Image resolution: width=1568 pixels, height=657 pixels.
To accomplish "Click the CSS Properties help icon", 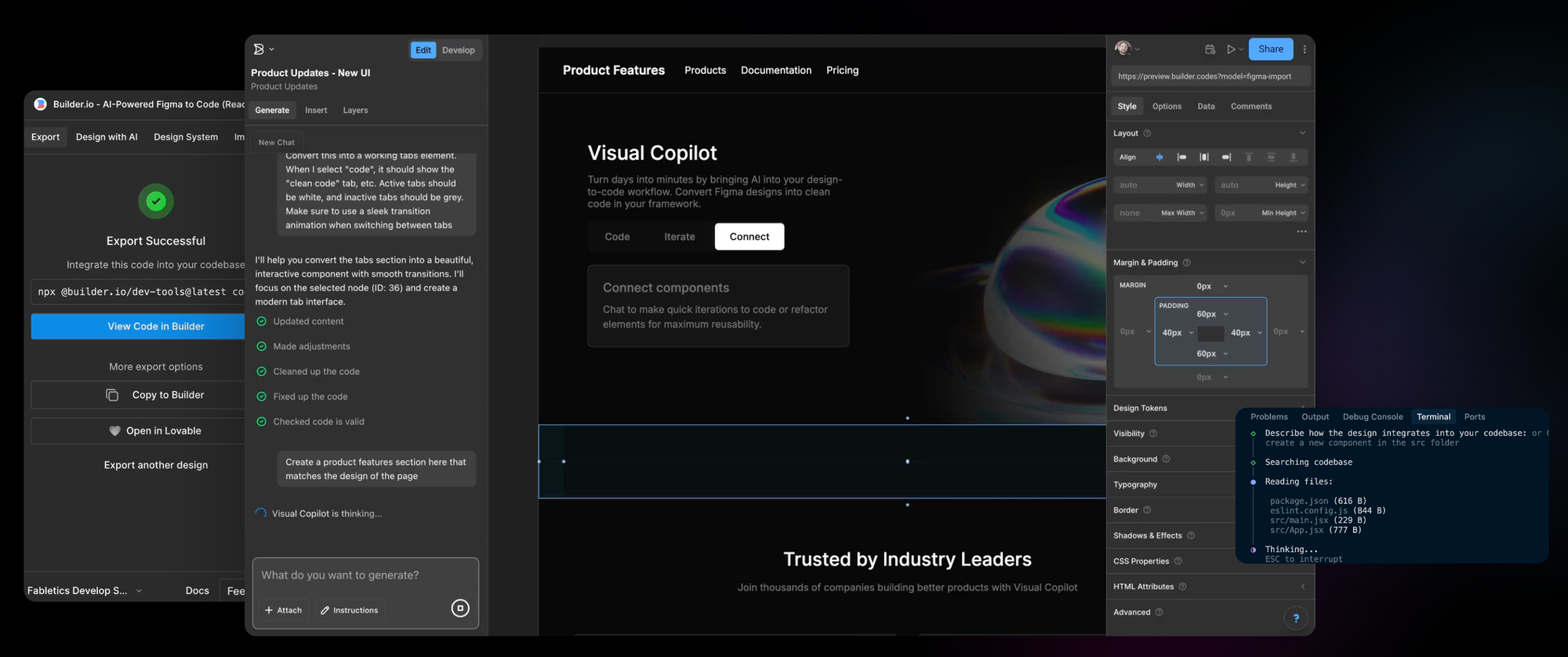I will (1178, 561).
